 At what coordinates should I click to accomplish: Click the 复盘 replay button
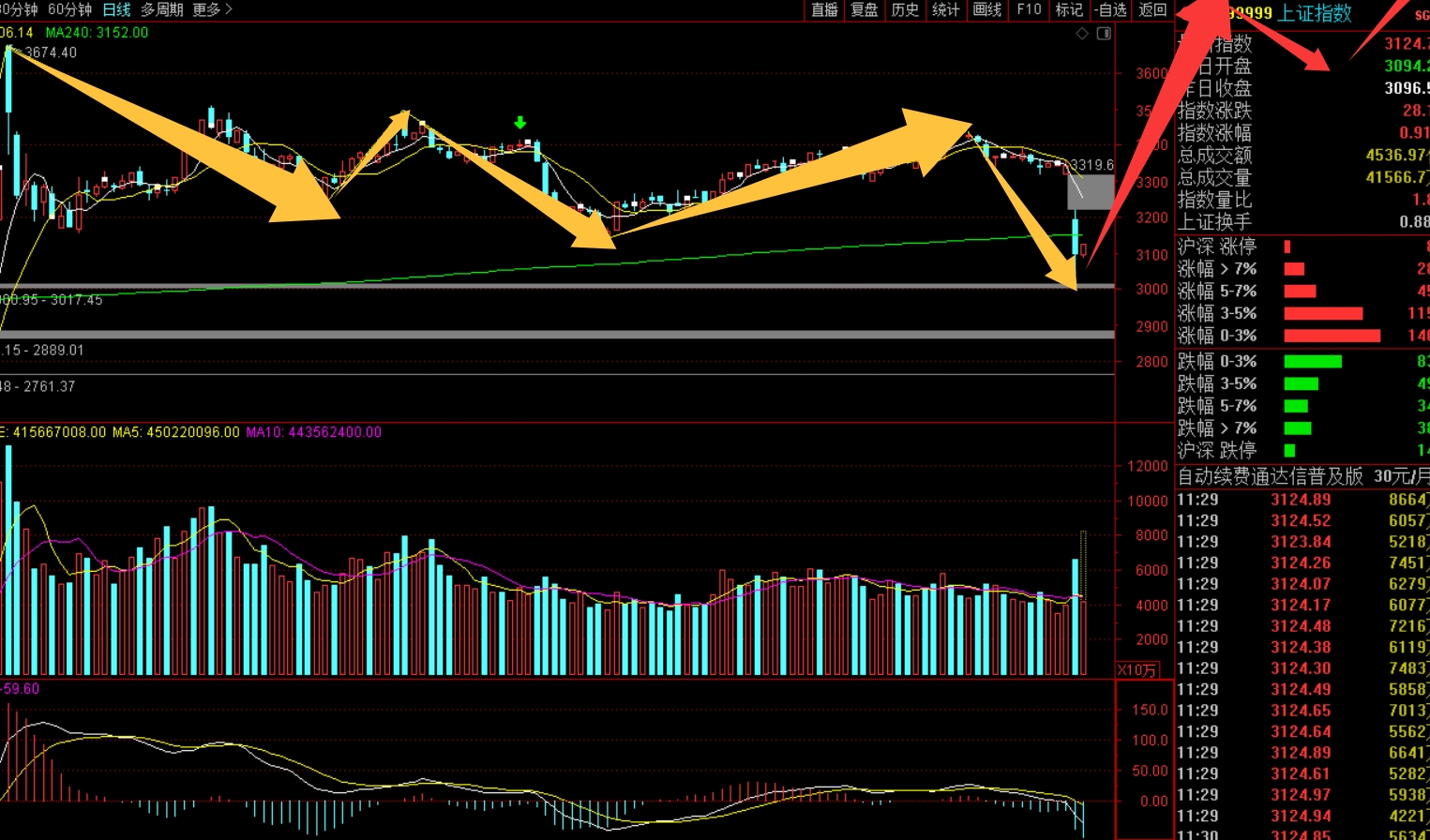(865, 9)
